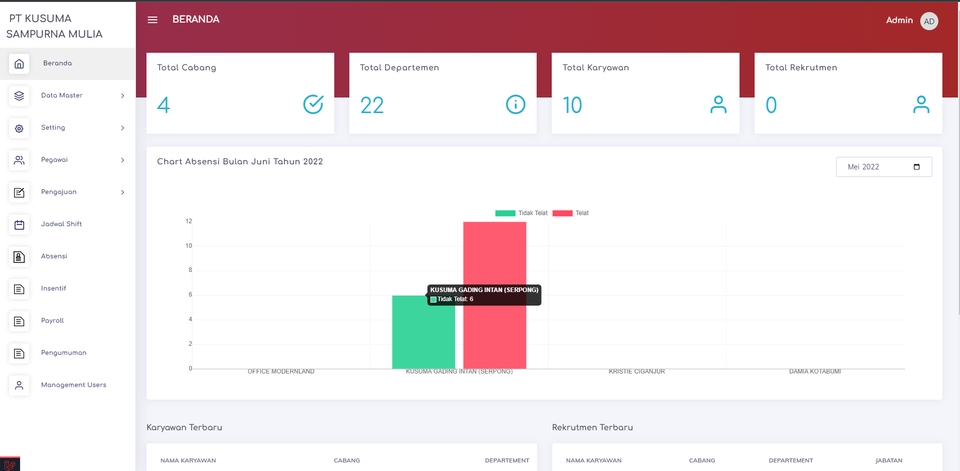The width and height of the screenshot is (960, 471).
Task: Click the checkmark icon on Total Cabang card
Action: [x=313, y=105]
